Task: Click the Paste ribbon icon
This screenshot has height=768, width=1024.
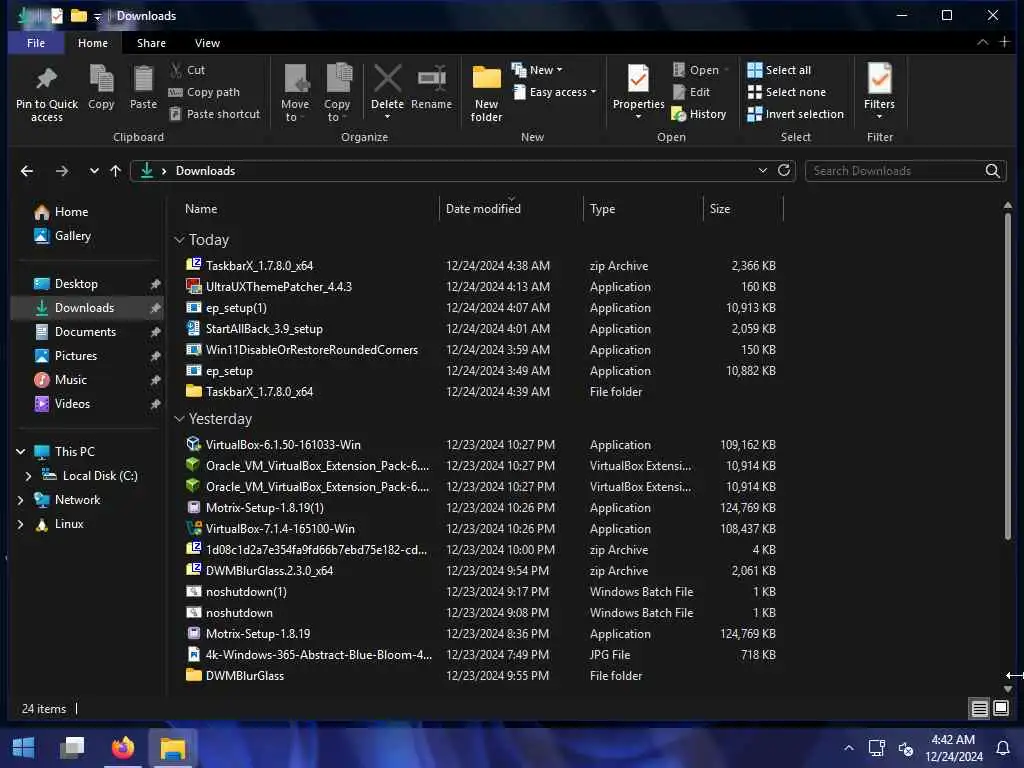Action: [143, 80]
